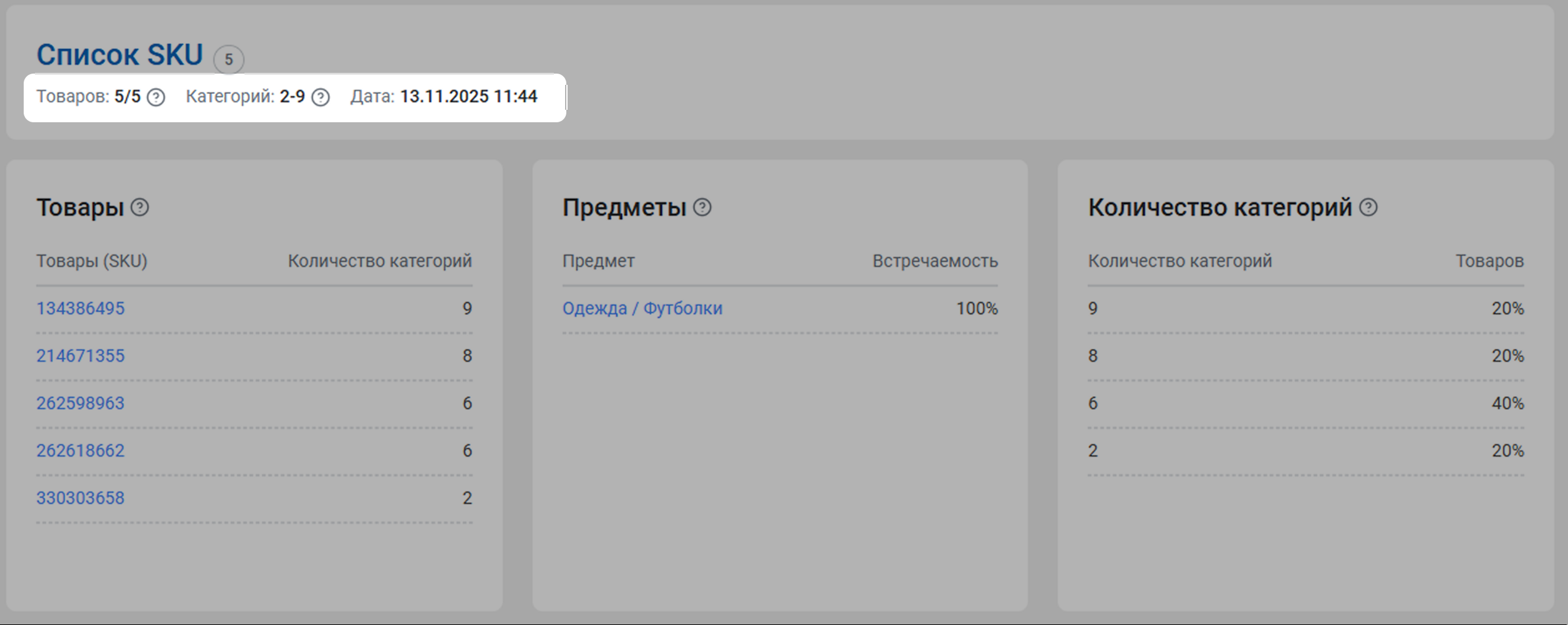The height and width of the screenshot is (625, 1568).
Task: Click the Товары (SKU) column header
Action: click(92, 261)
